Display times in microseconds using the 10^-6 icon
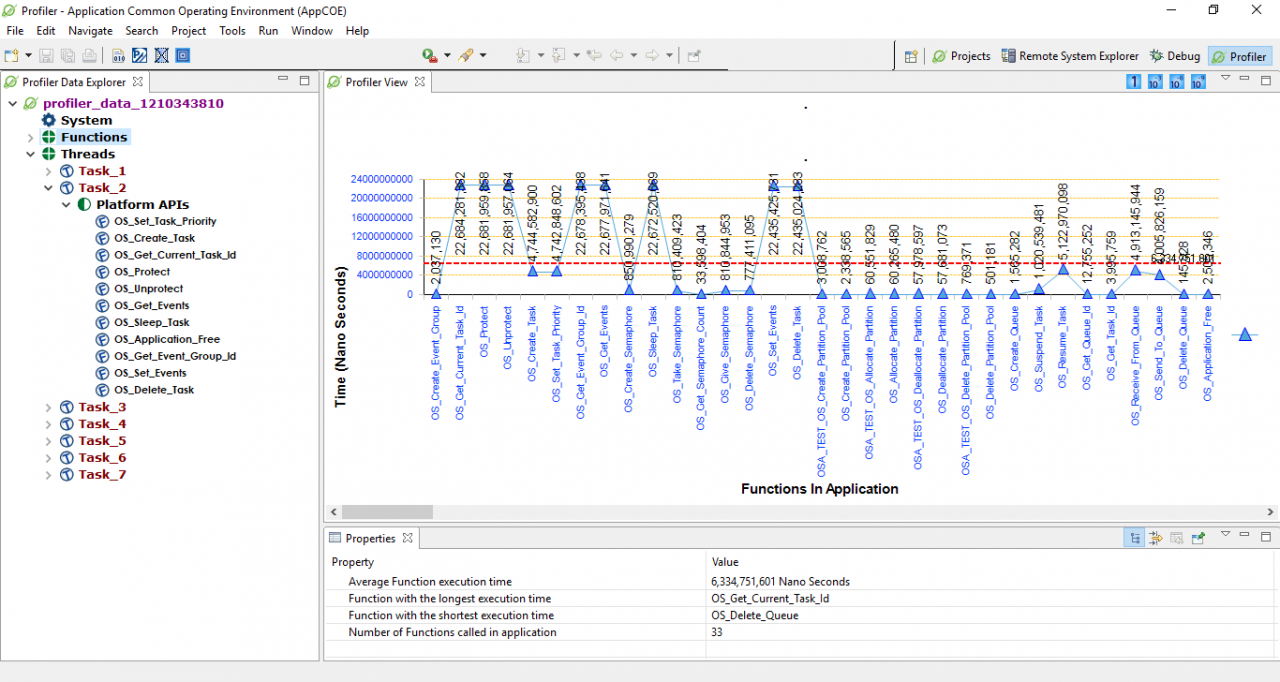This screenshot has width=1280, height=682. pyautogui.click(x=1176, y=81)
